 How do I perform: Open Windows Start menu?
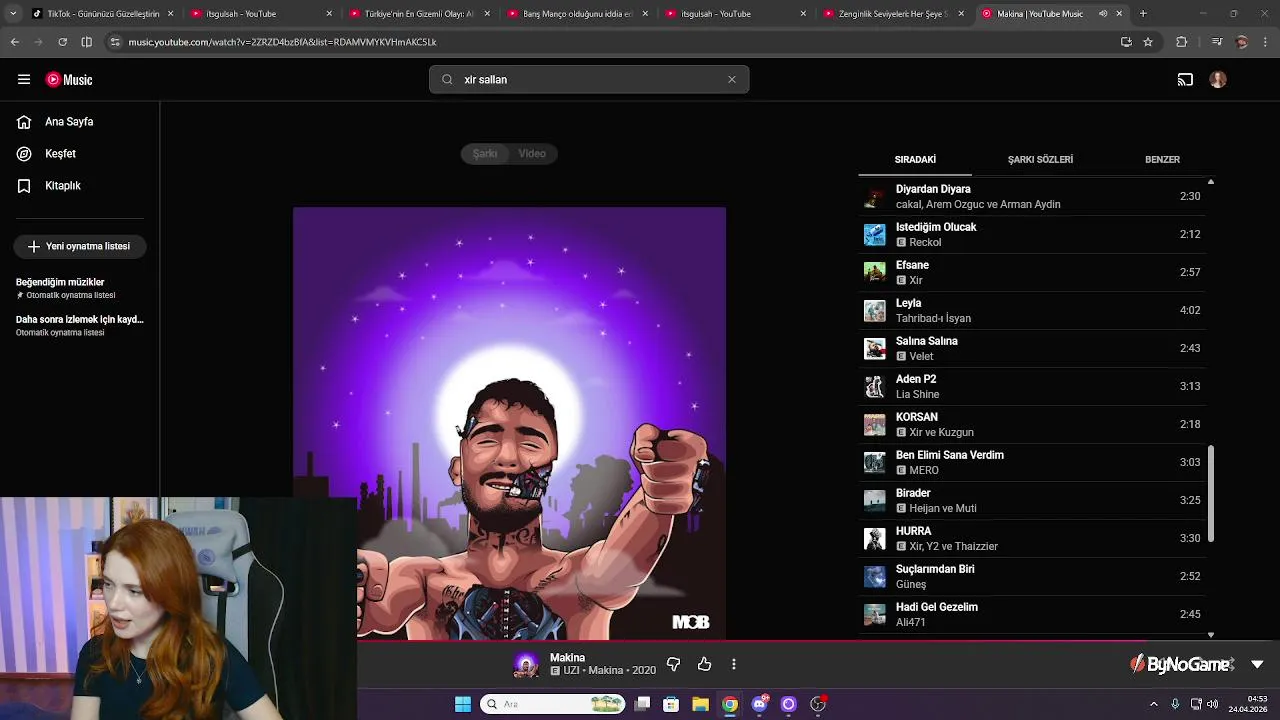point(463,704)
